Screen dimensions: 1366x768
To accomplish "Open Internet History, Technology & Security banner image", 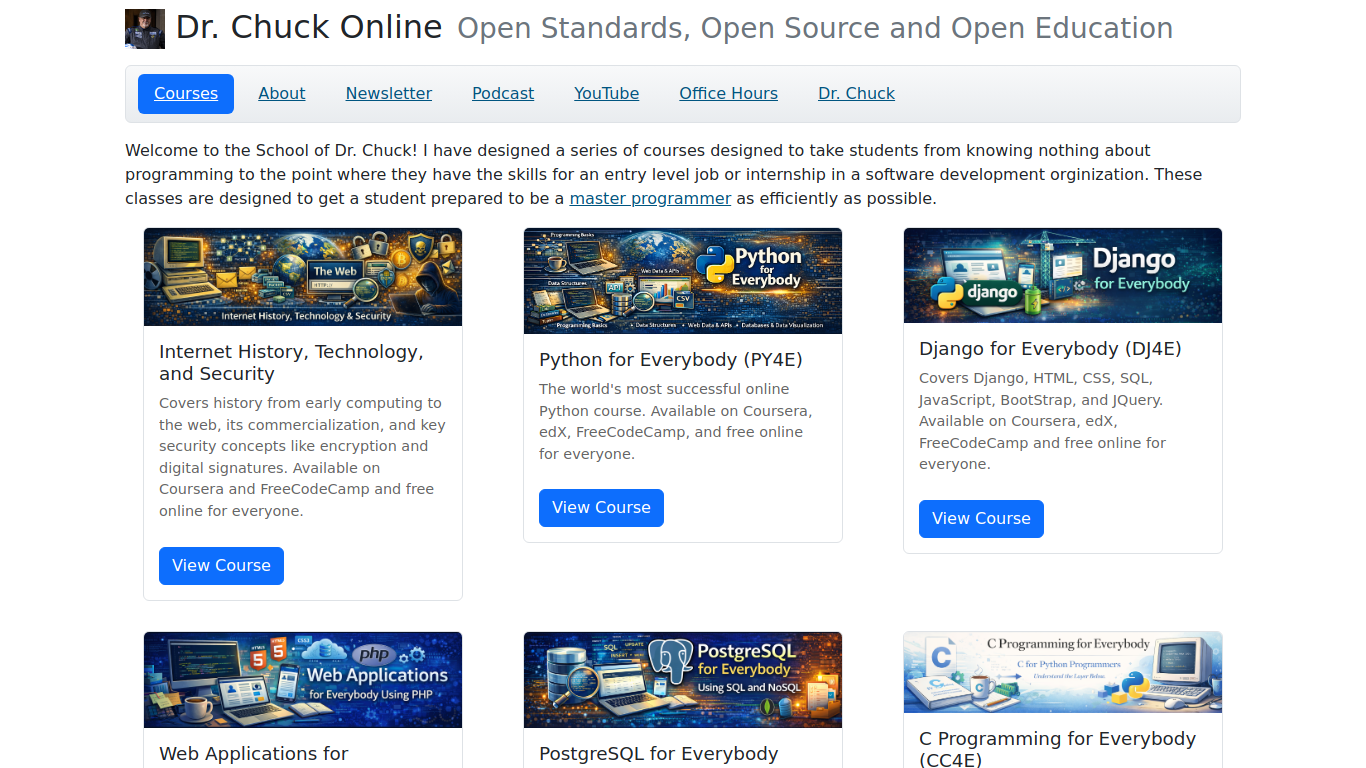I will (x=303, y=277).
